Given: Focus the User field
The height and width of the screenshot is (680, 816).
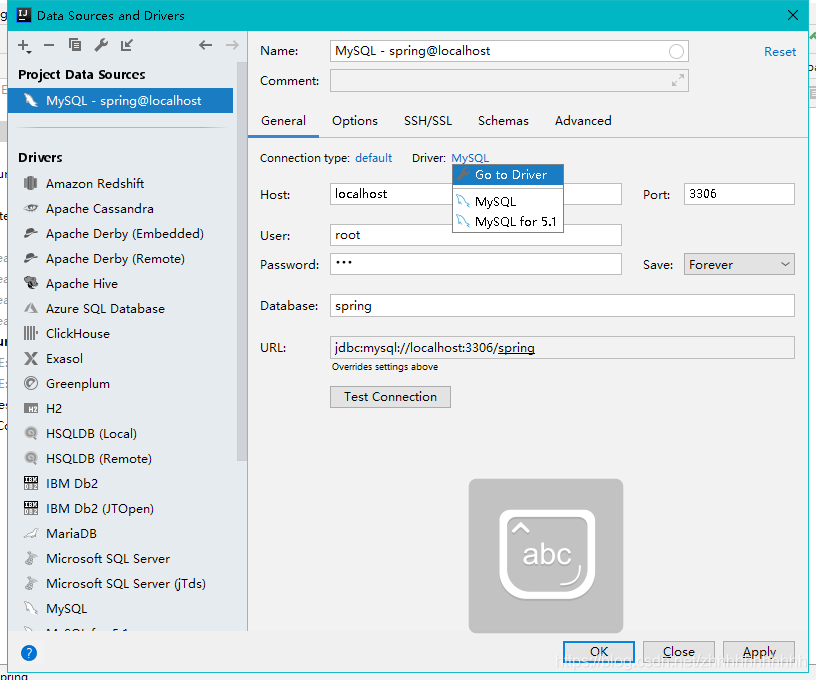Looking at the screenshot, I should pyautogui.click(x=476, y=235).
